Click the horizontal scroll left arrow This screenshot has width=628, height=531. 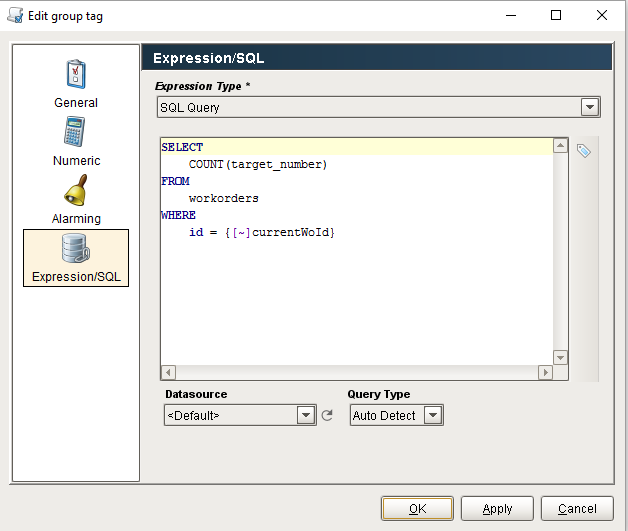(168, 372)
